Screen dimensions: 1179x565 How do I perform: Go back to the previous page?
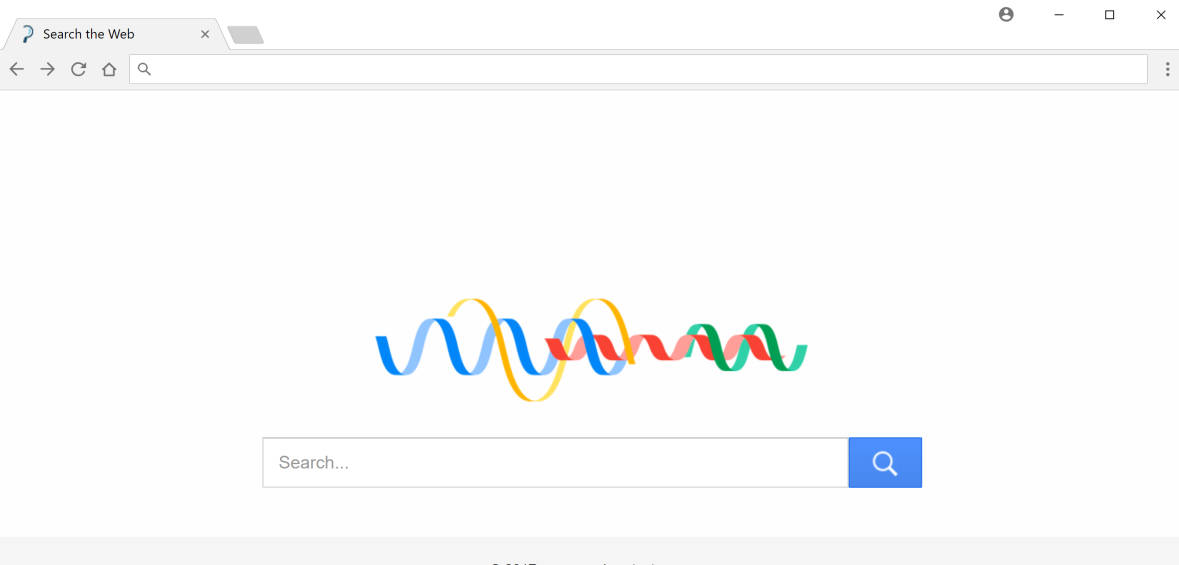pyautogui.click(x=16, y=69)
